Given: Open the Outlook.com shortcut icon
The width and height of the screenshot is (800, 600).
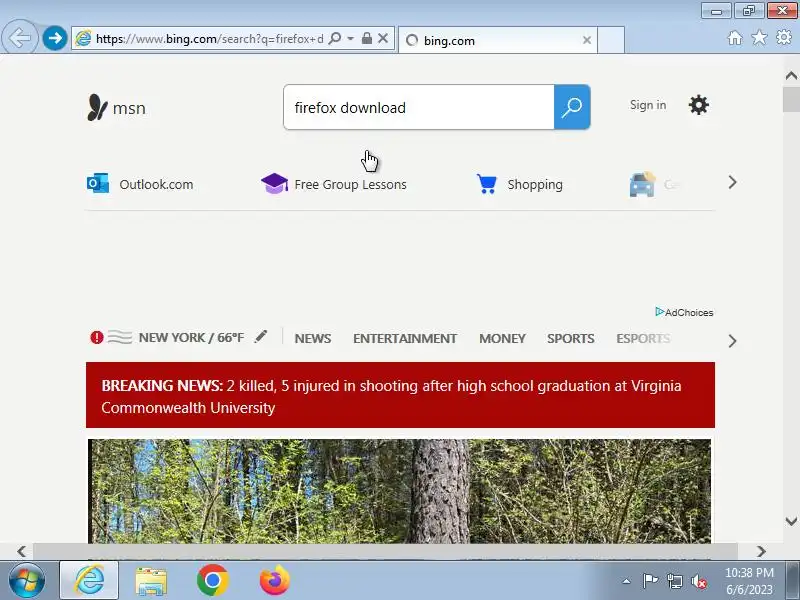Looking at the screenshot, I should [98, 183].
